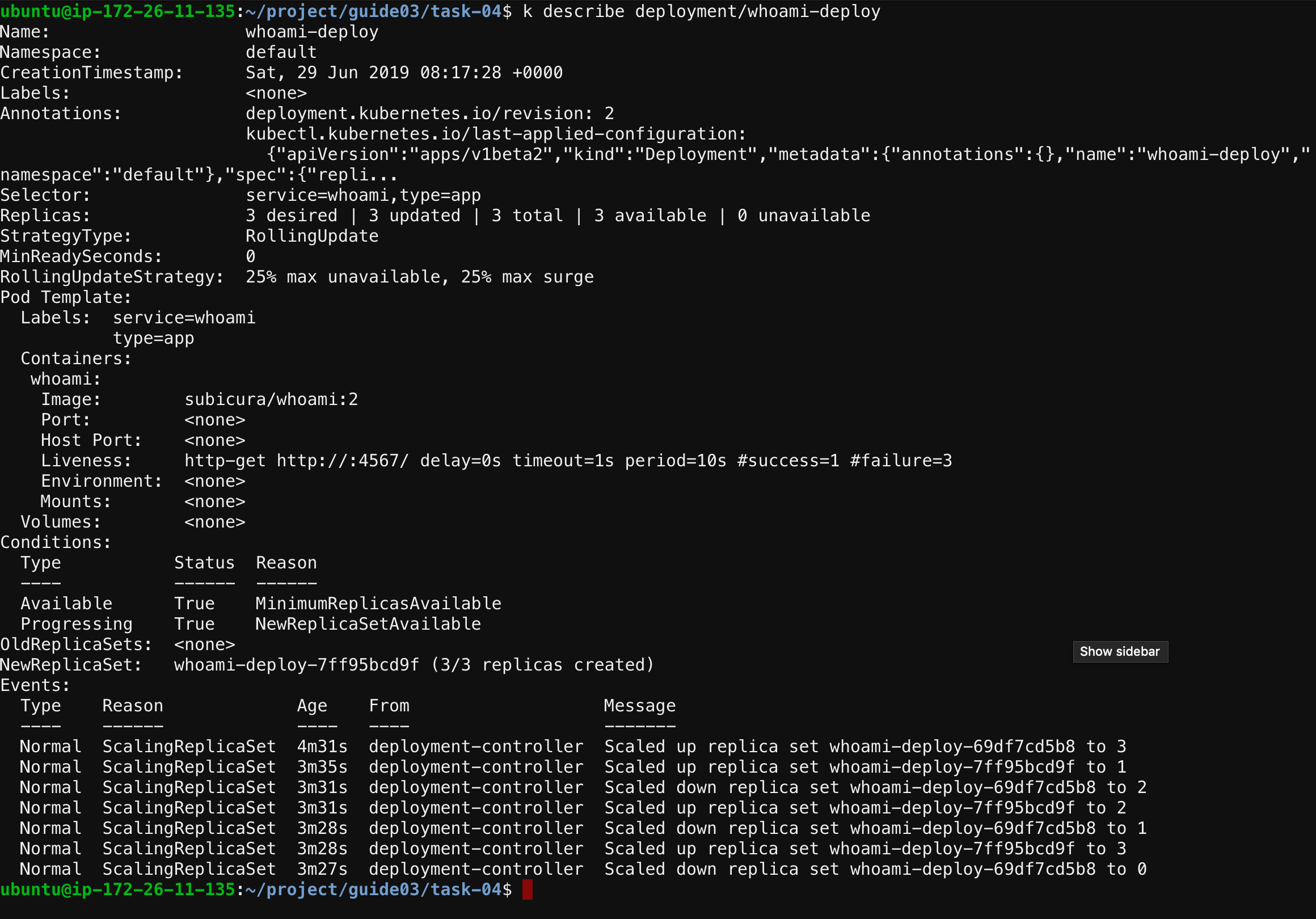Click '25% max unavailable, 25% max surge'
The height and width of the screenshot is (919, 1316).
420,277
